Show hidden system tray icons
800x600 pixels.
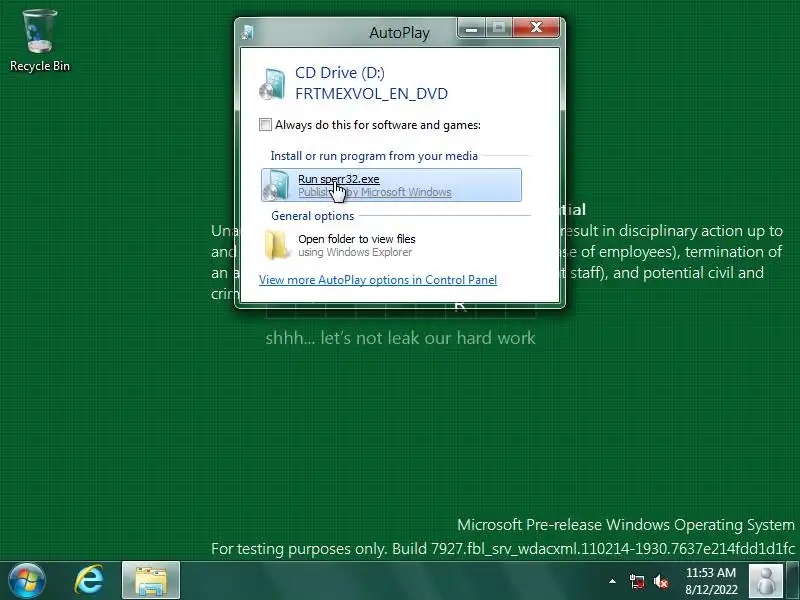(x=612, y=581)
